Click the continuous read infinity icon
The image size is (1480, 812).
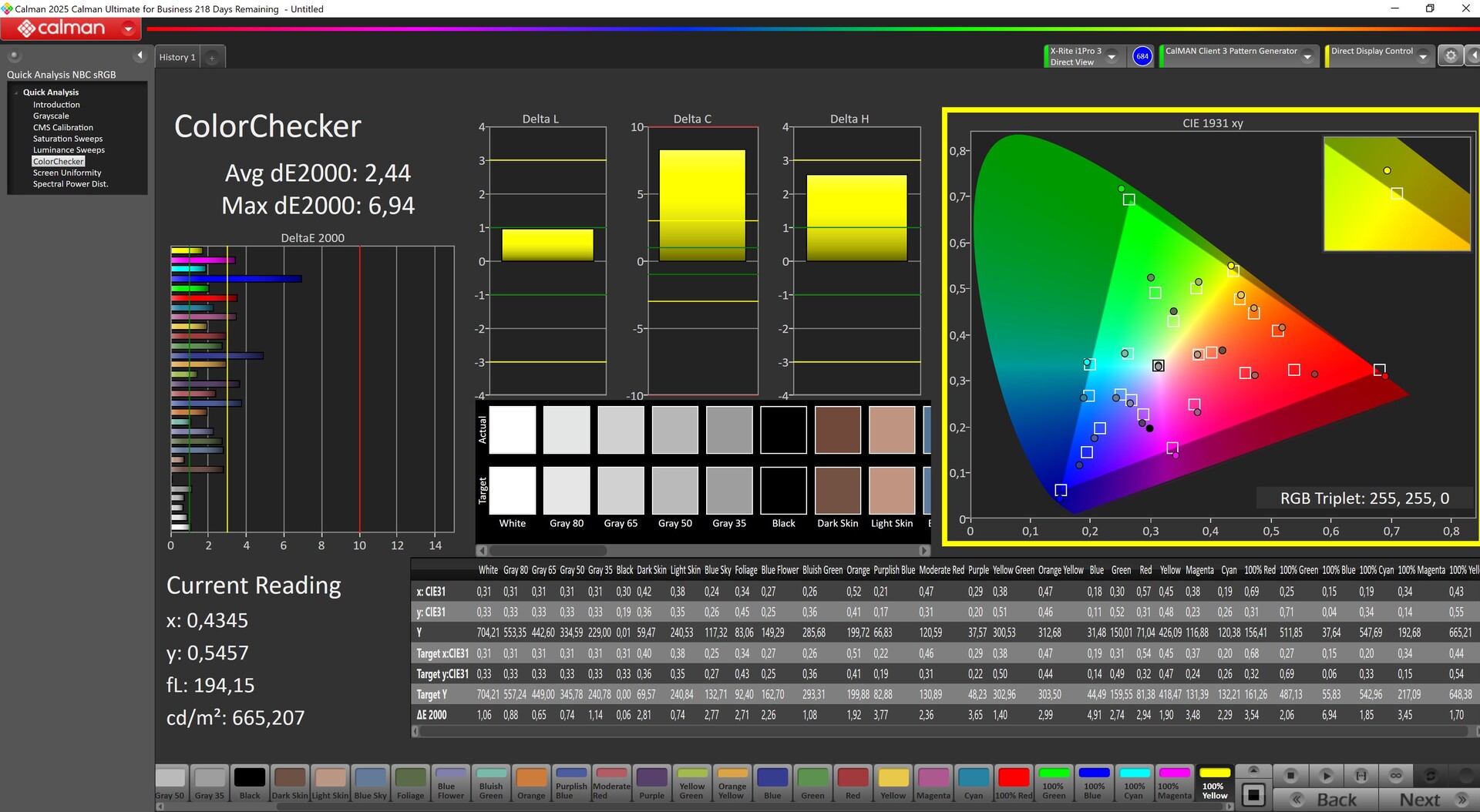tap(1395, 775)
